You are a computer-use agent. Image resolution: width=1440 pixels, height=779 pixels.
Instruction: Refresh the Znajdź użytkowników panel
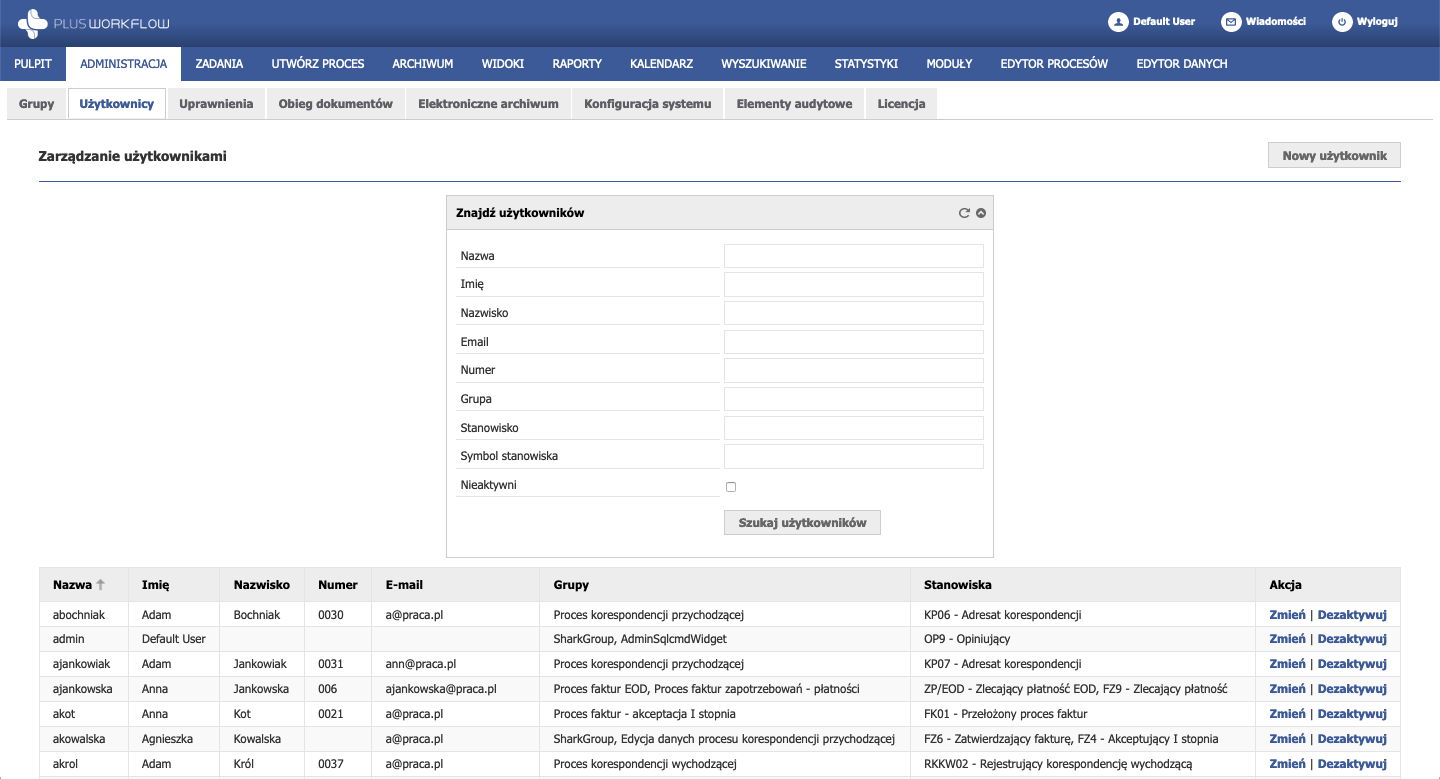[964, 213]
